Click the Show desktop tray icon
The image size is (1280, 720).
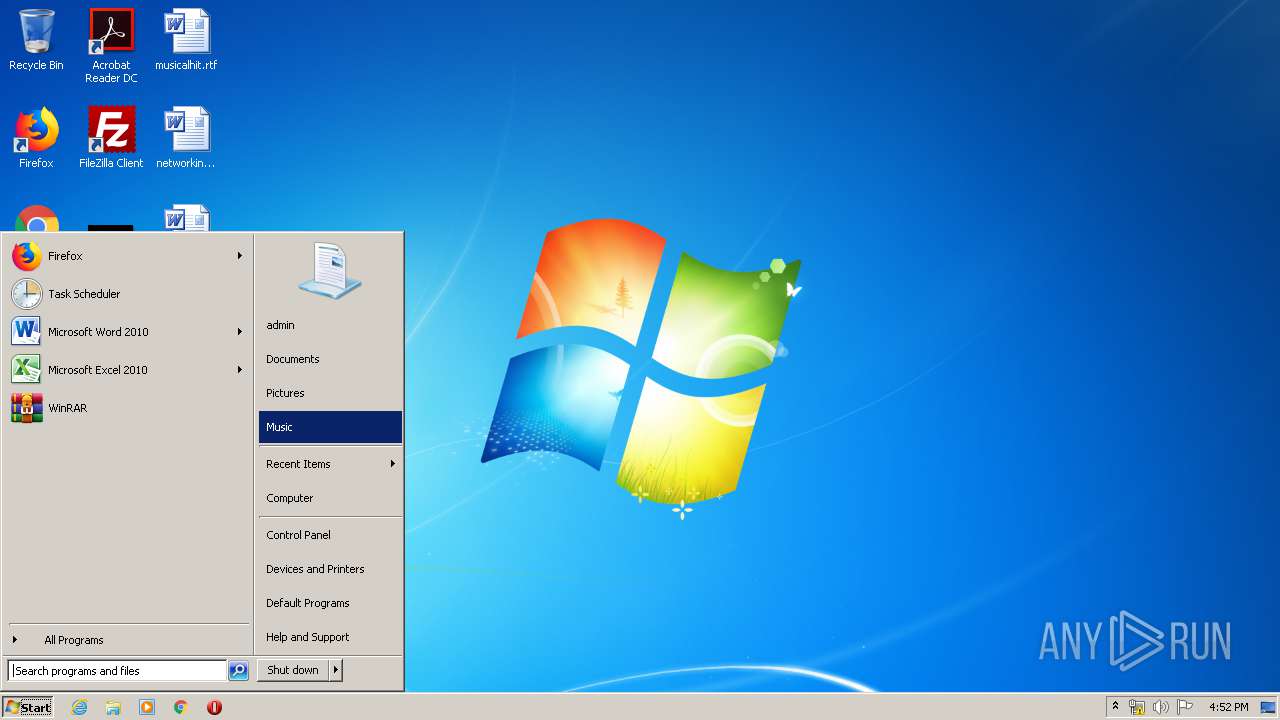(1268, 707)
